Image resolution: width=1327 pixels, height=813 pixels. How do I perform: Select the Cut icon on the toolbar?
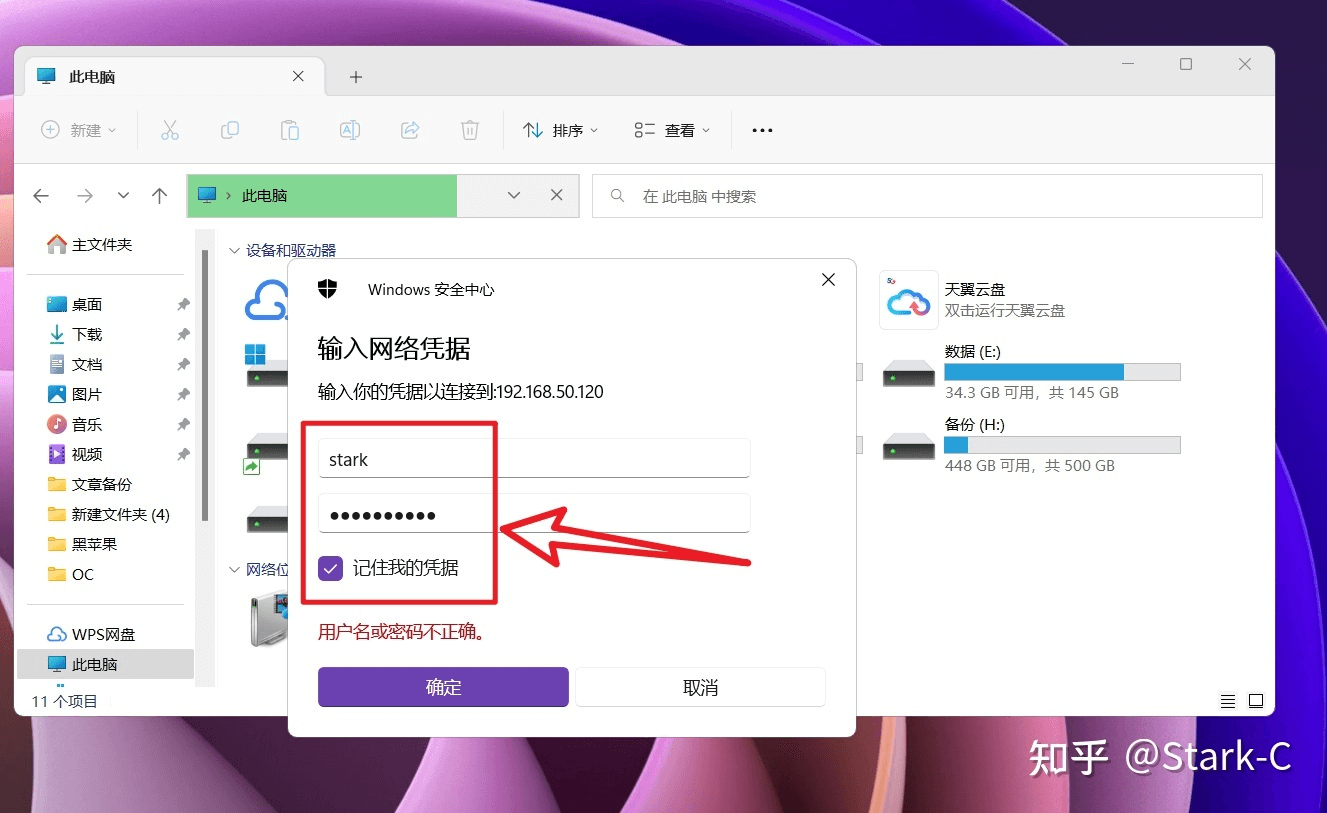[170, 129]
